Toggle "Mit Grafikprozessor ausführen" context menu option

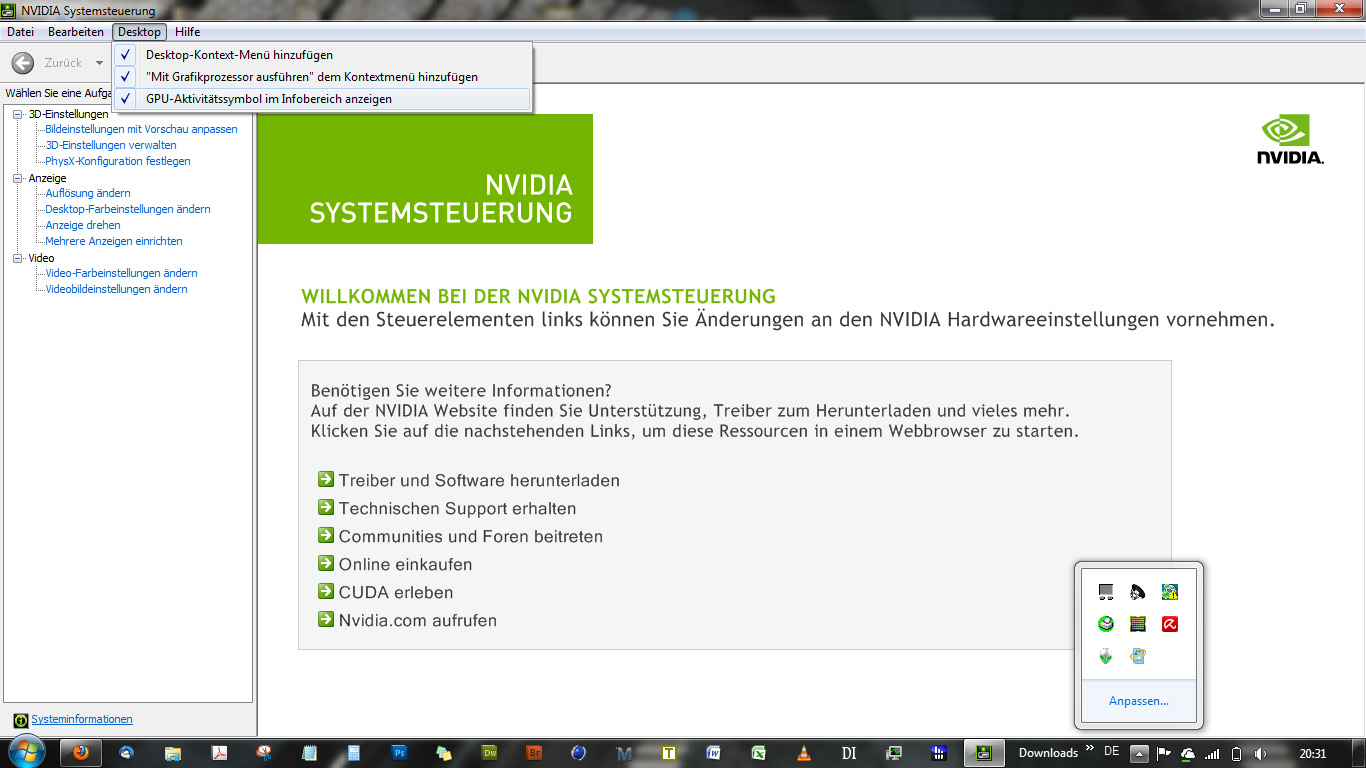pyautogui.click(x=322, y=77)
